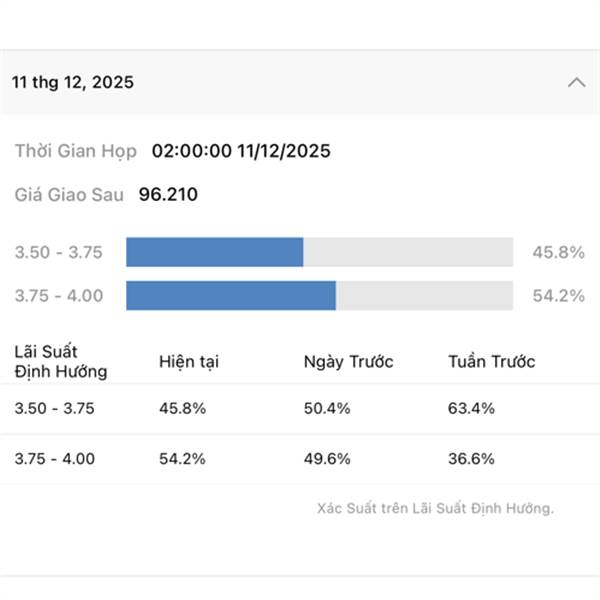Click the Giá Giao Sau label
Screen dimensions: 600x600
pyautogui.click(x=69, y=195)
